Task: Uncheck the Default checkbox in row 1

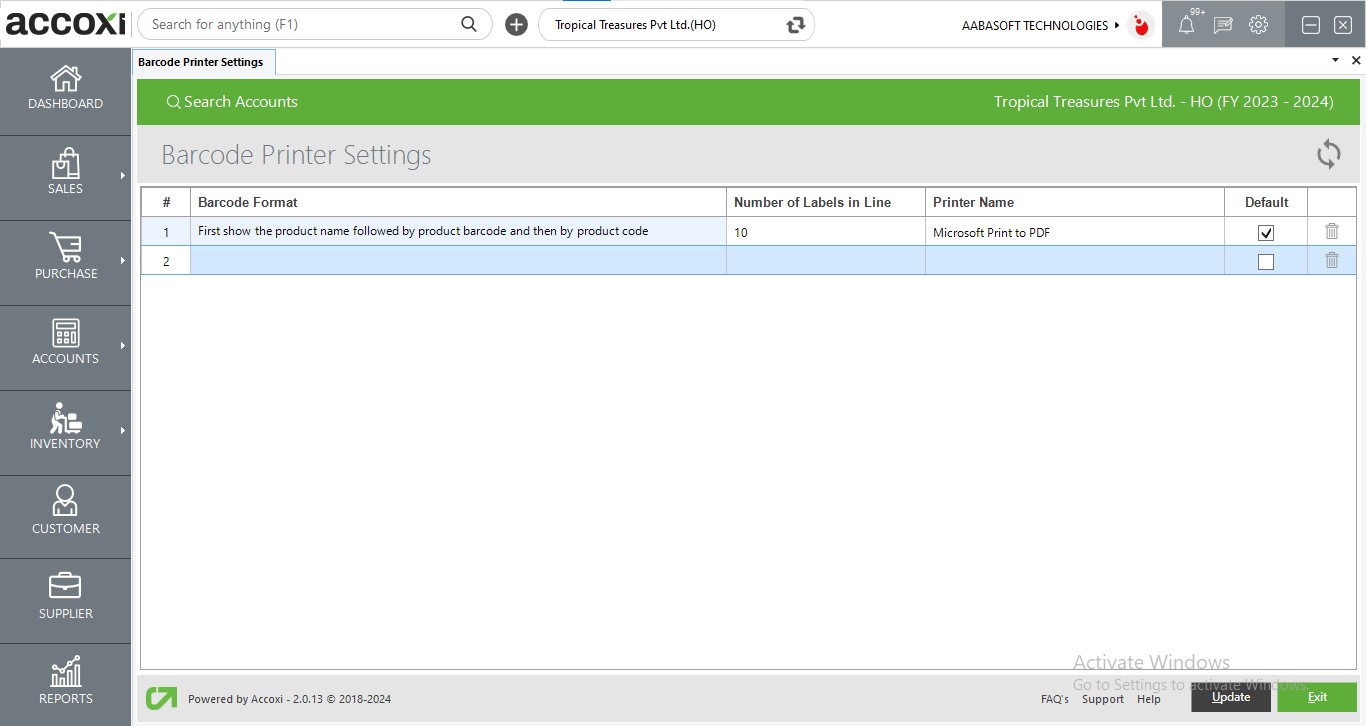Action: coord(1265,233)
